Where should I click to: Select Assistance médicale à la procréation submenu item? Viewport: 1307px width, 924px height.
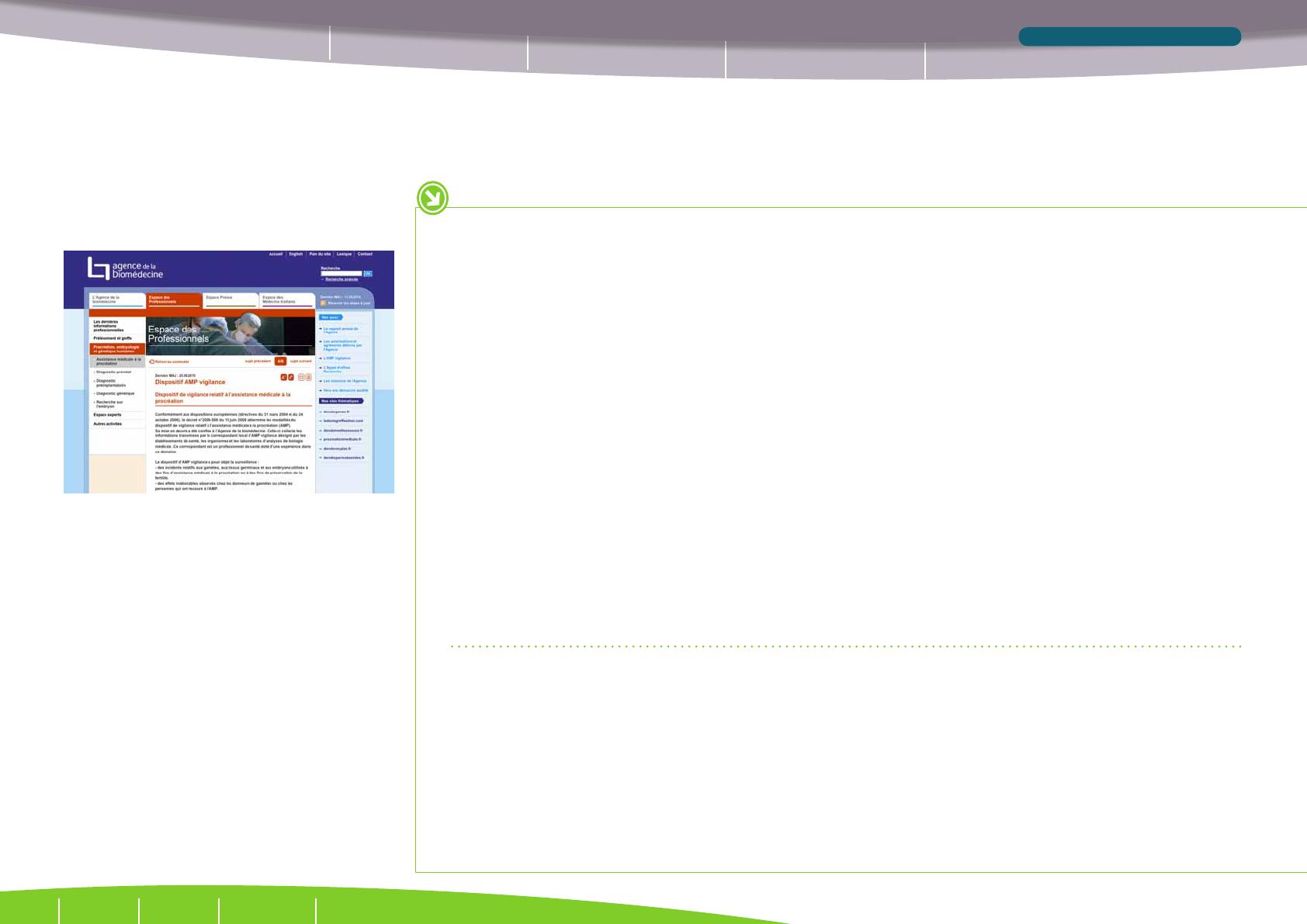point(117,362)
